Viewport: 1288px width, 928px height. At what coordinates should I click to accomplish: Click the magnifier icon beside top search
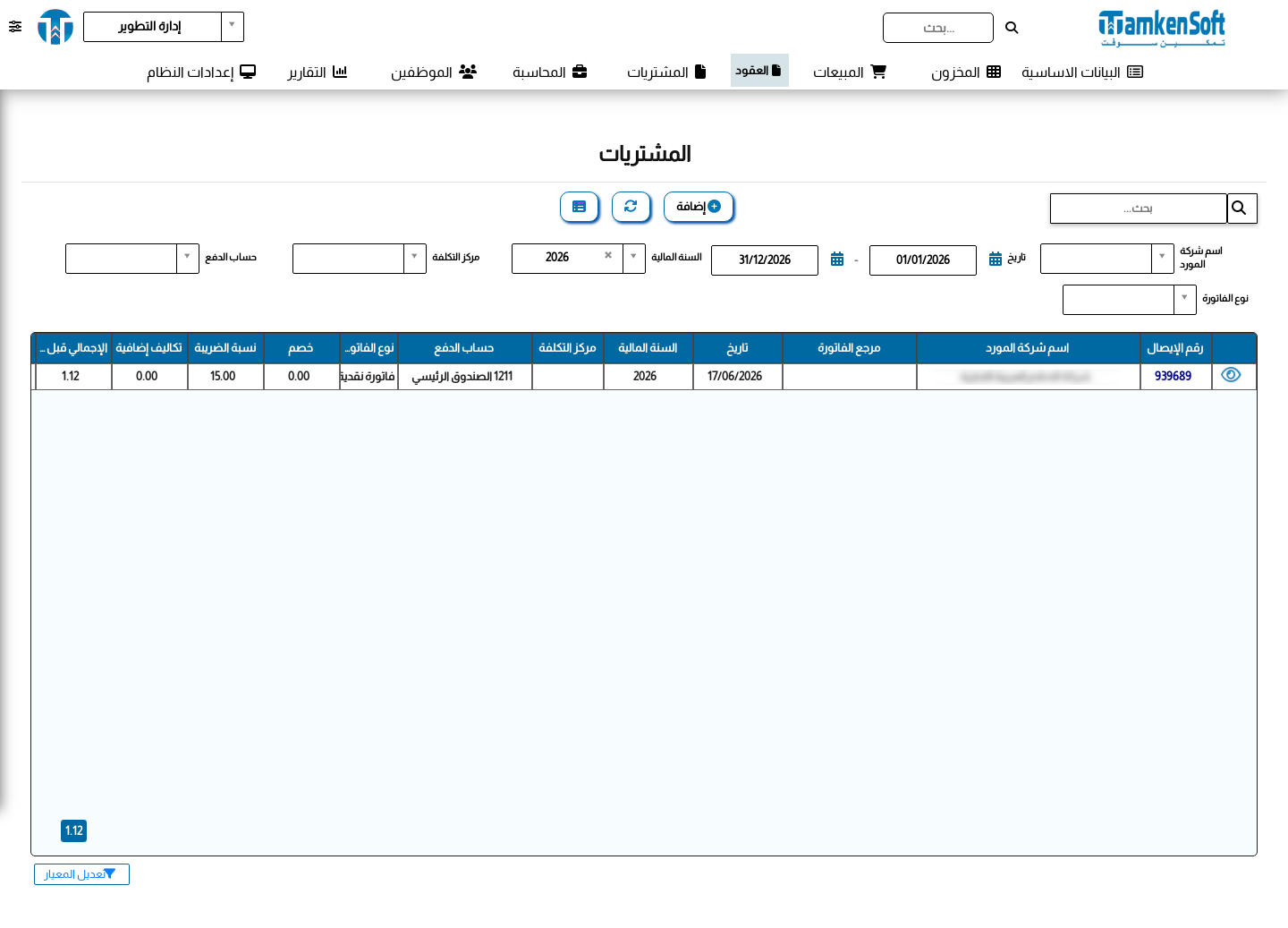click(1012, 28)
